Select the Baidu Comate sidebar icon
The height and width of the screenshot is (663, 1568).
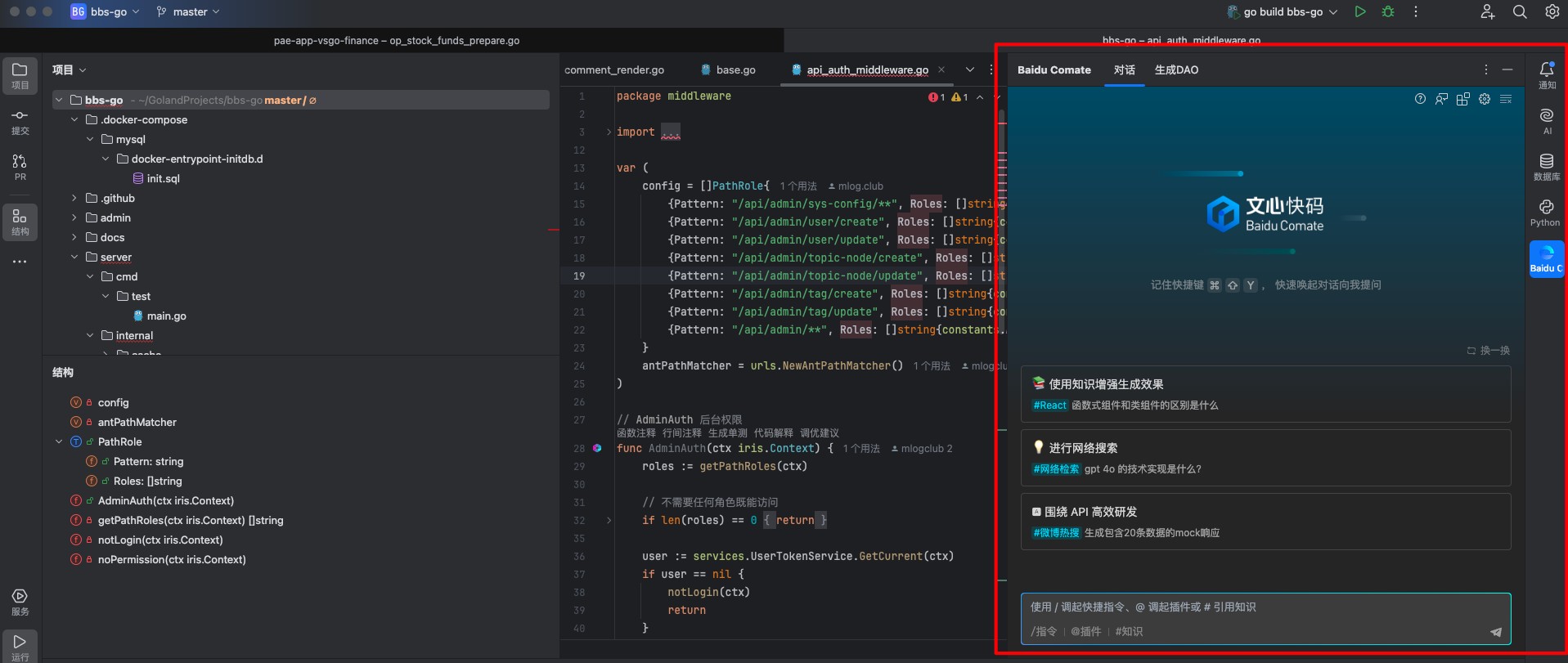pos(1547,259)
